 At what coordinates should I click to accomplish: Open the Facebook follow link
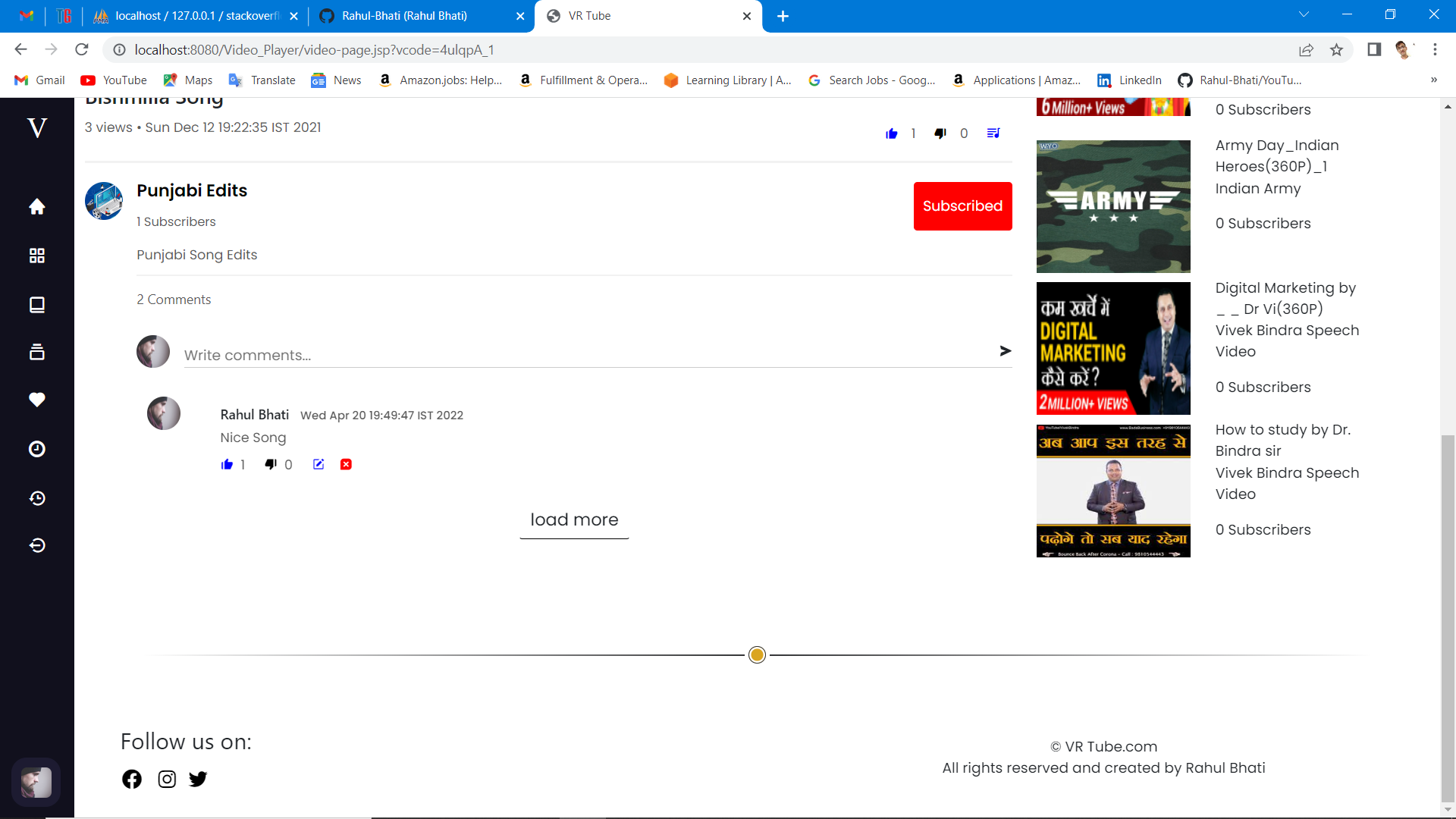coord(132,779)
